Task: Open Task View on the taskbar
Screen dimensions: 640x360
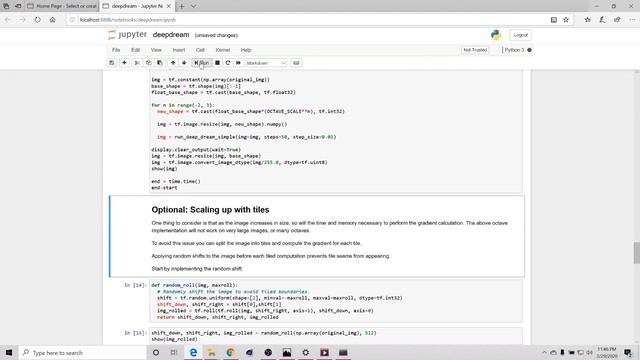Action: [174, 352]
